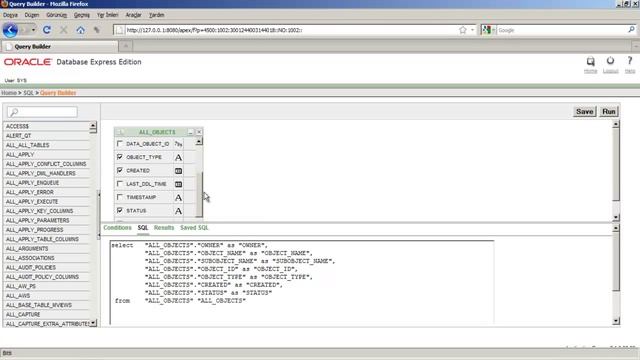Select ALL_CAPTURE in the table list
This screenshot has height=360, width=640.
(x=46, y=314)
